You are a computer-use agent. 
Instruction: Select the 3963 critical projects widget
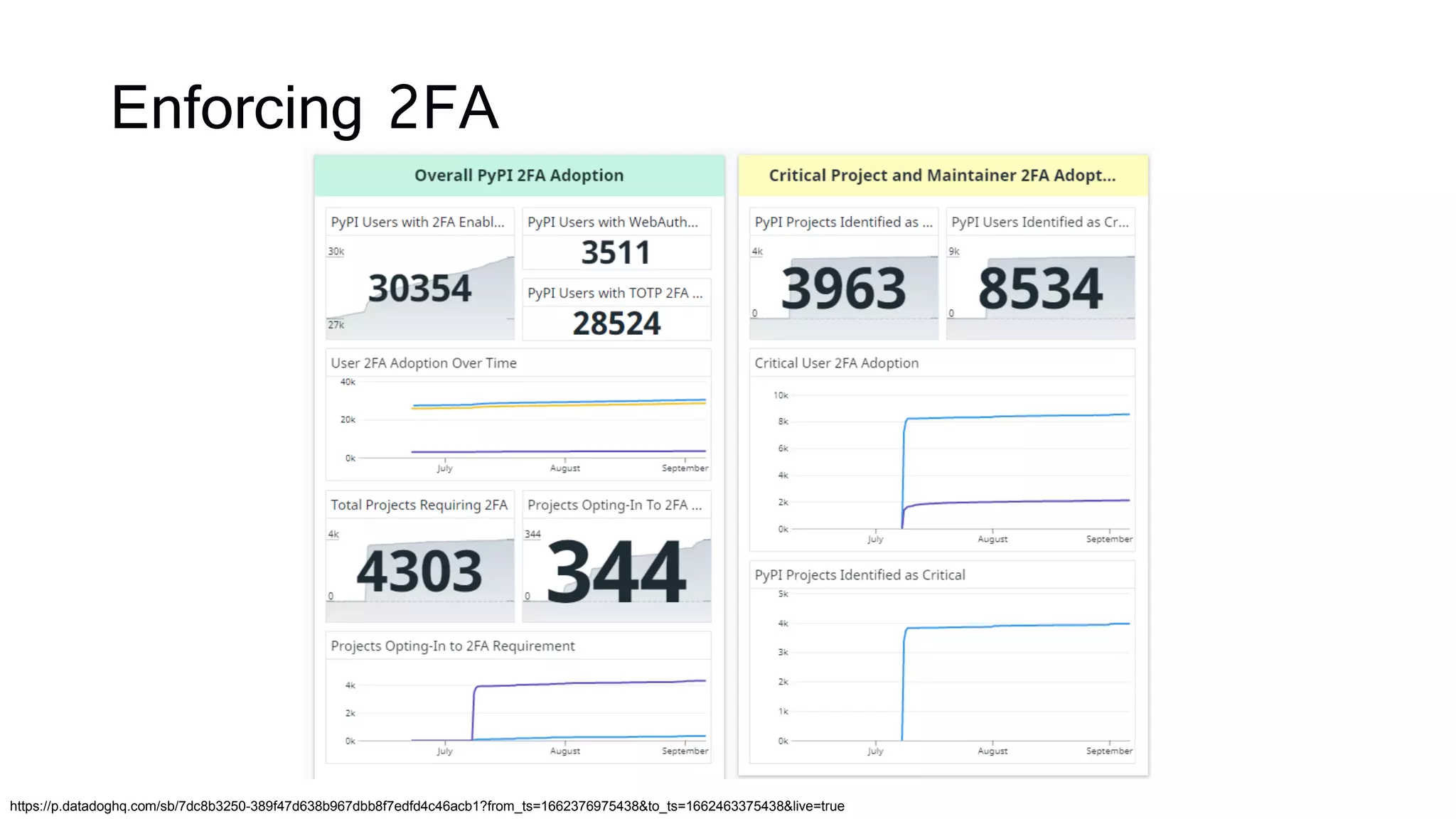pos(843,289)
